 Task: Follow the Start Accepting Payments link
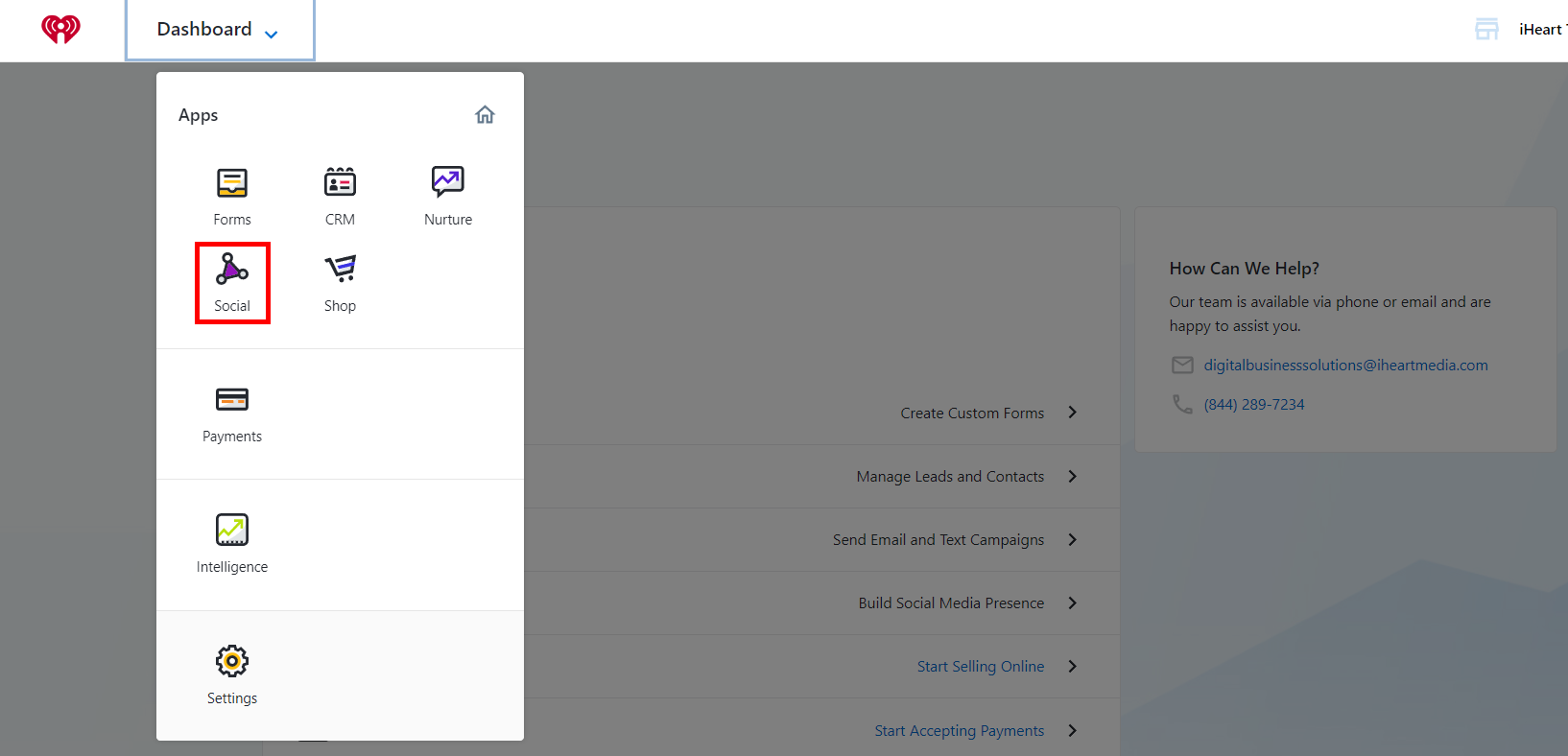960,731
